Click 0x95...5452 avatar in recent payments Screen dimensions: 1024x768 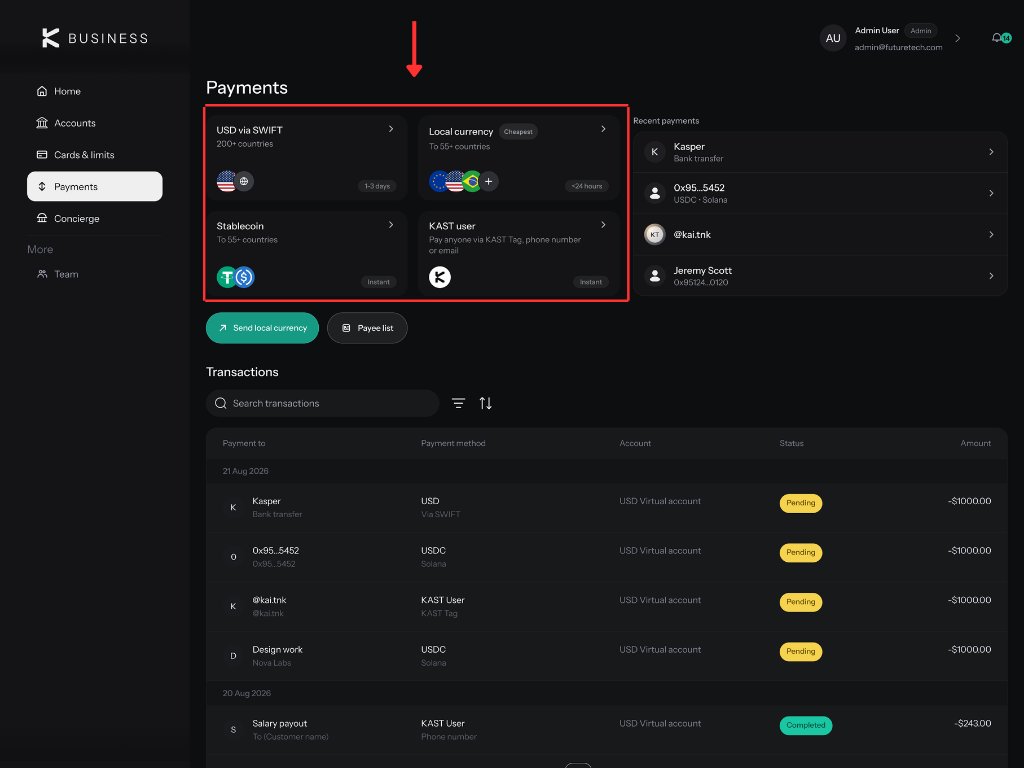coord(654,193)
